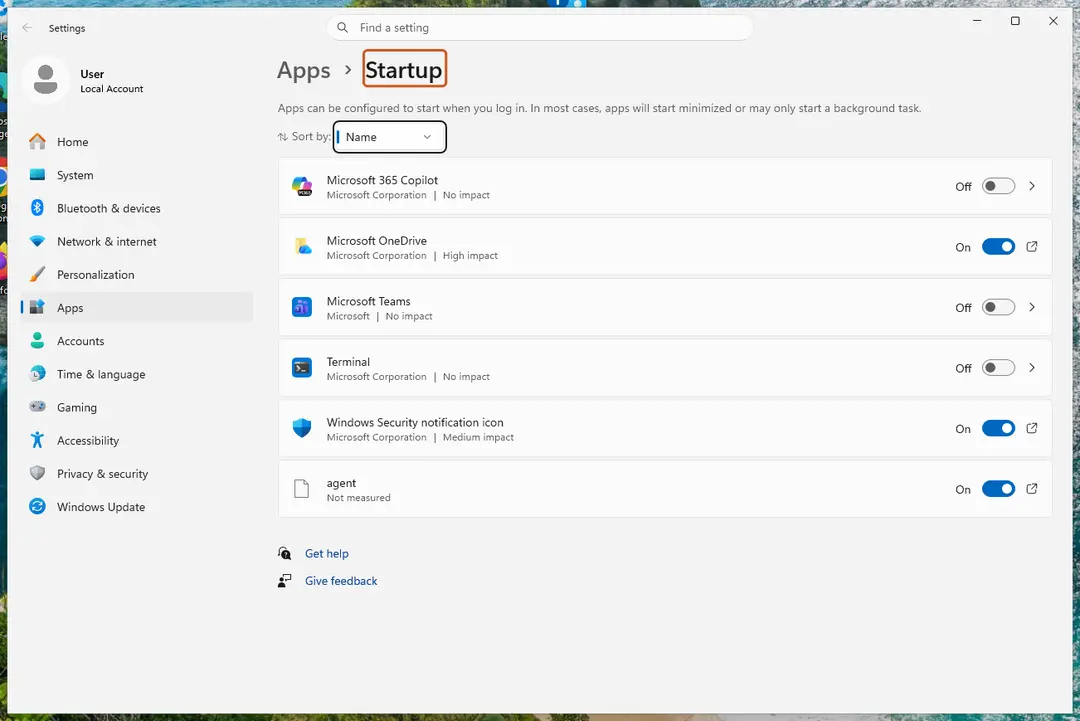1080x721 pixels.
Task: Click the Home house icon
Action: tap(37, 142)
